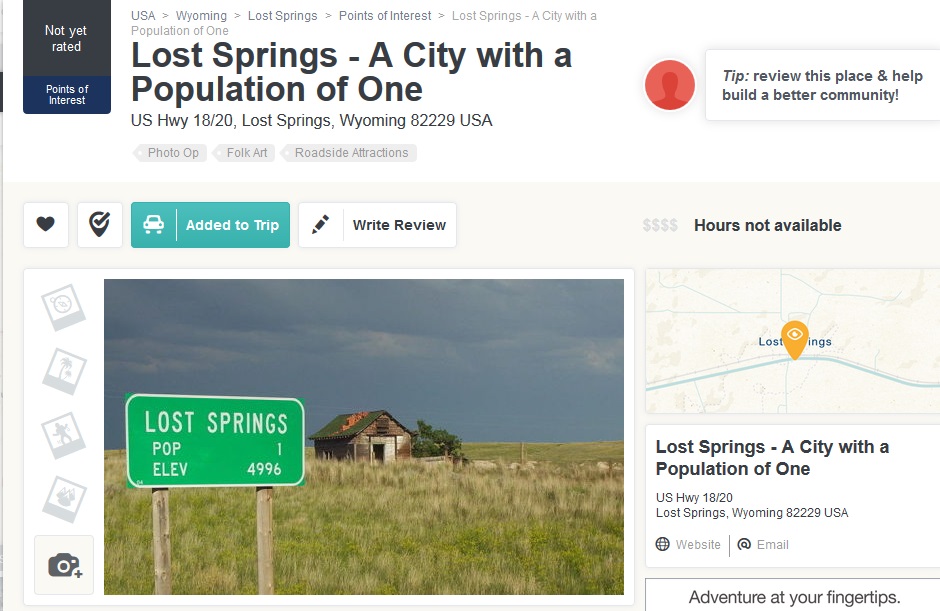The width and height of the screenshot is (940, 611).
Task: Click the Lost Springs sign photo
Action: point(364,437)
